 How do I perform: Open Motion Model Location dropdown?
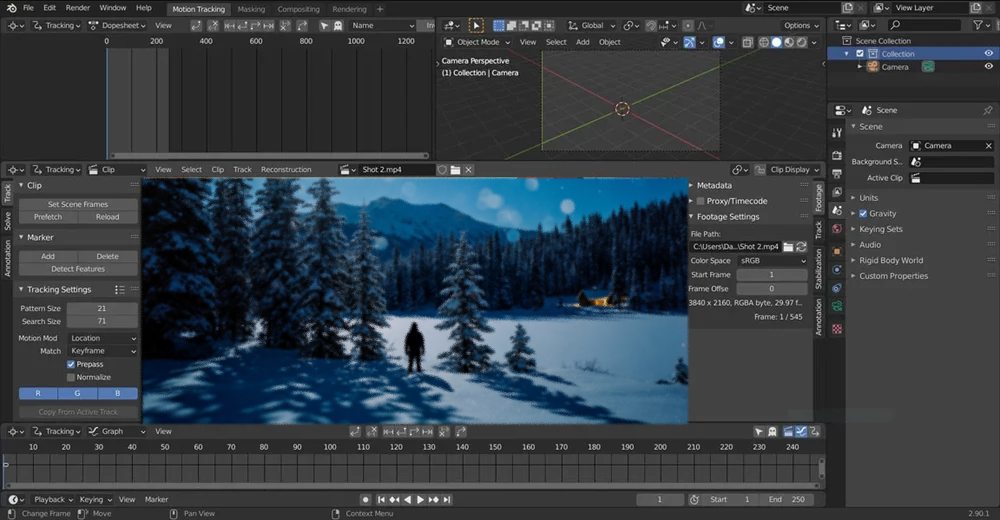(x=103, y=338)
